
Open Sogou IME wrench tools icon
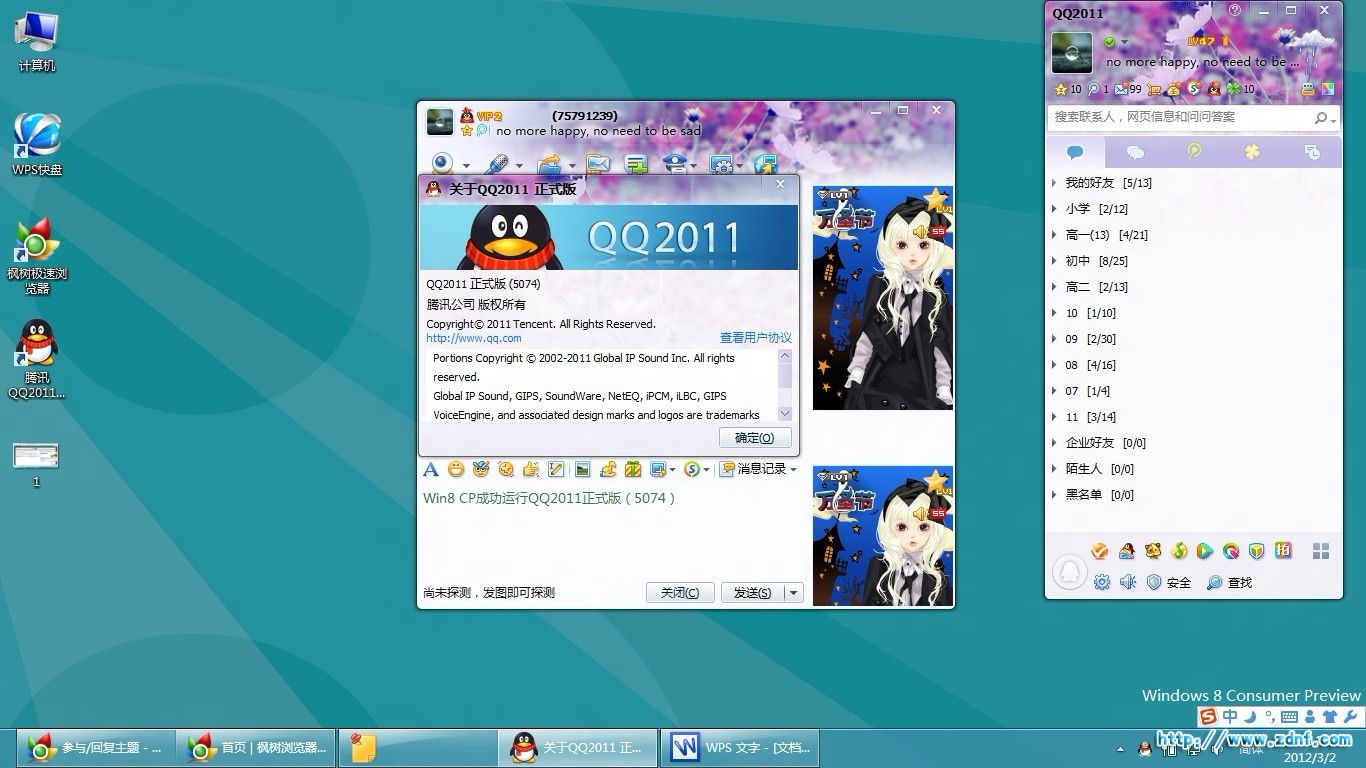[1350, 716]
